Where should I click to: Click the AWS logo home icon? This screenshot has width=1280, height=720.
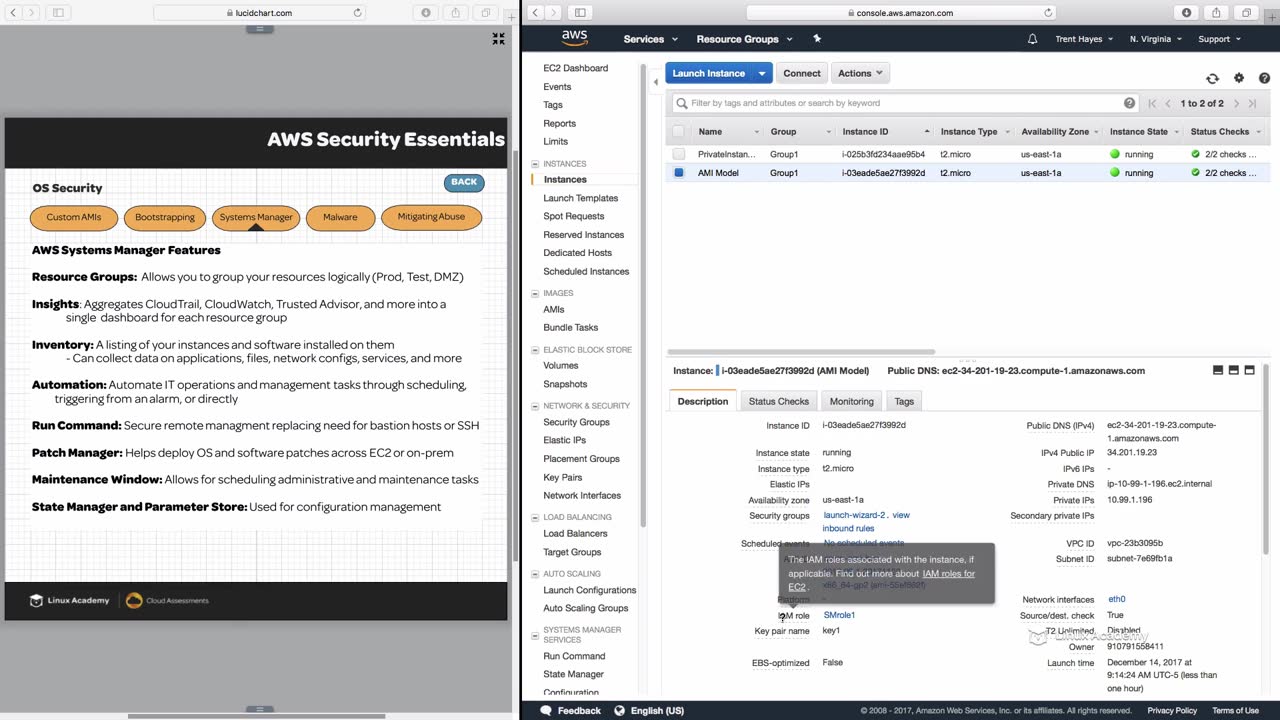click(574, 38)
